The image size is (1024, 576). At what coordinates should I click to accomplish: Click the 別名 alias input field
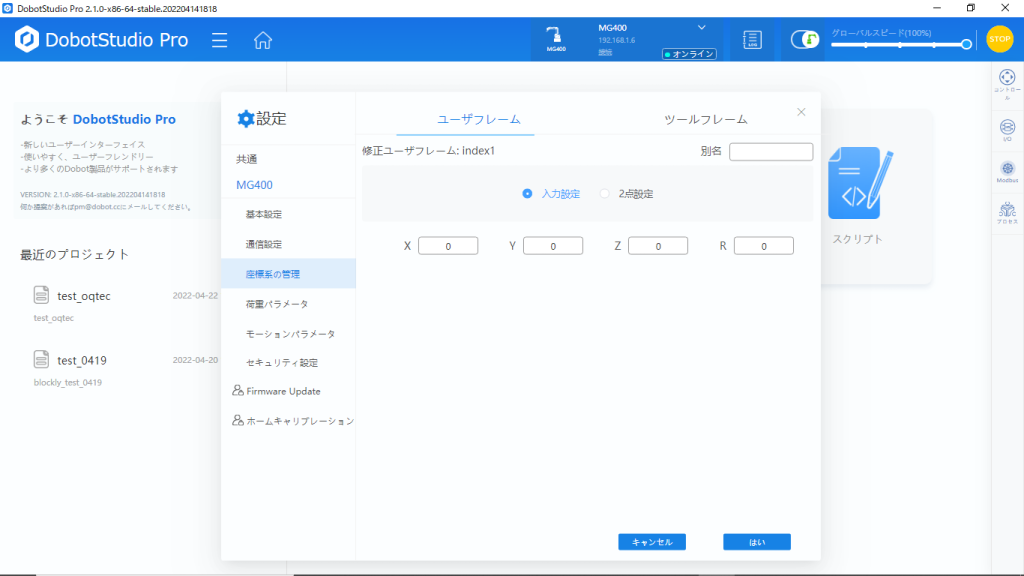point(771,152)
